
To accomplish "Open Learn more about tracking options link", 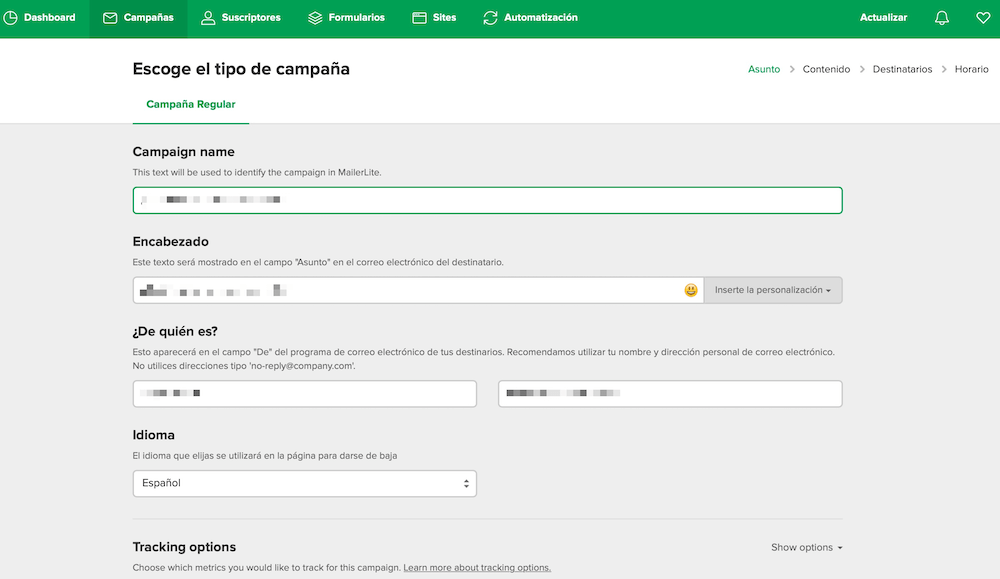I will click(x=477, y=568).
